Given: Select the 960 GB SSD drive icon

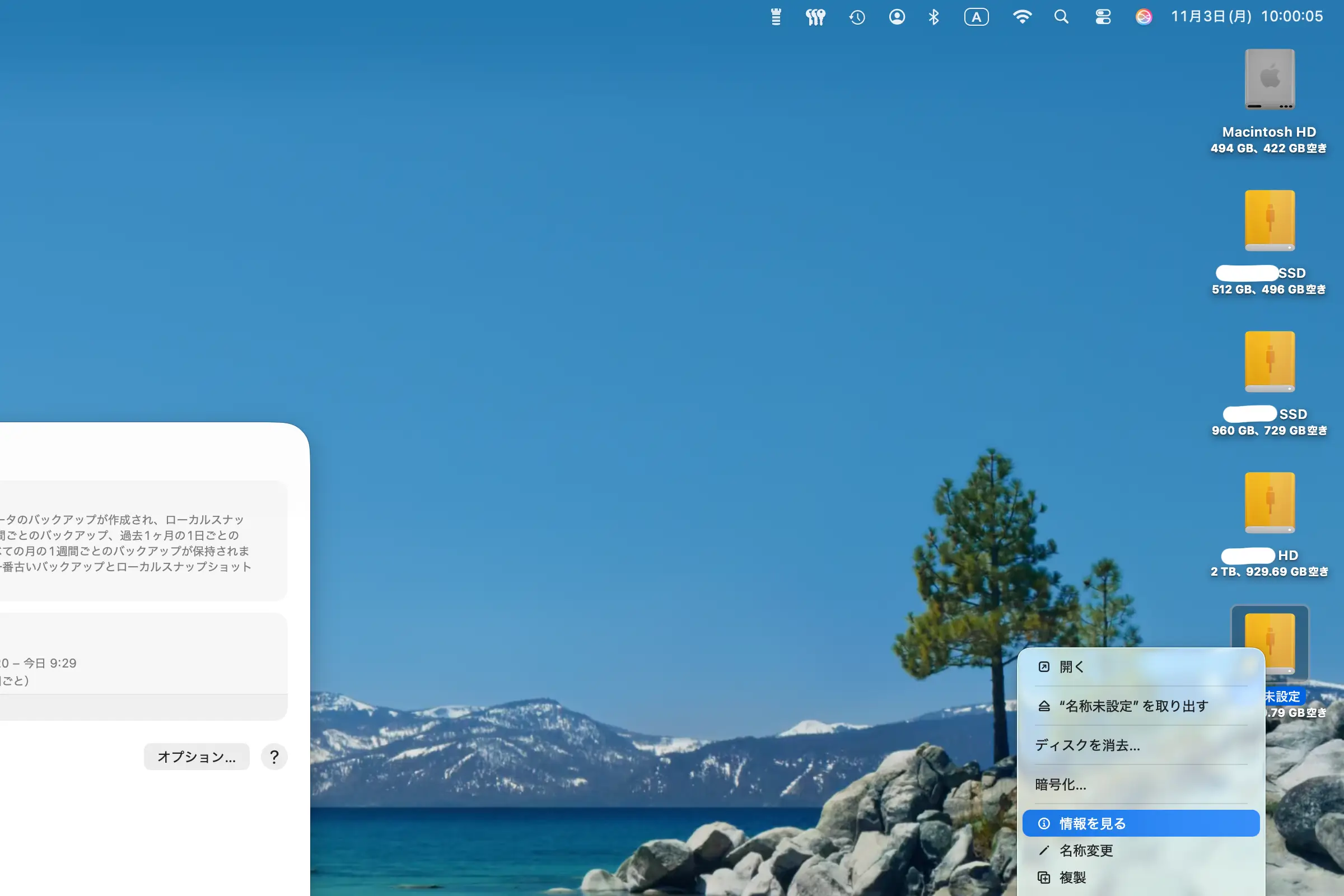Looking at the screenshot, I should pos(1269,362).
